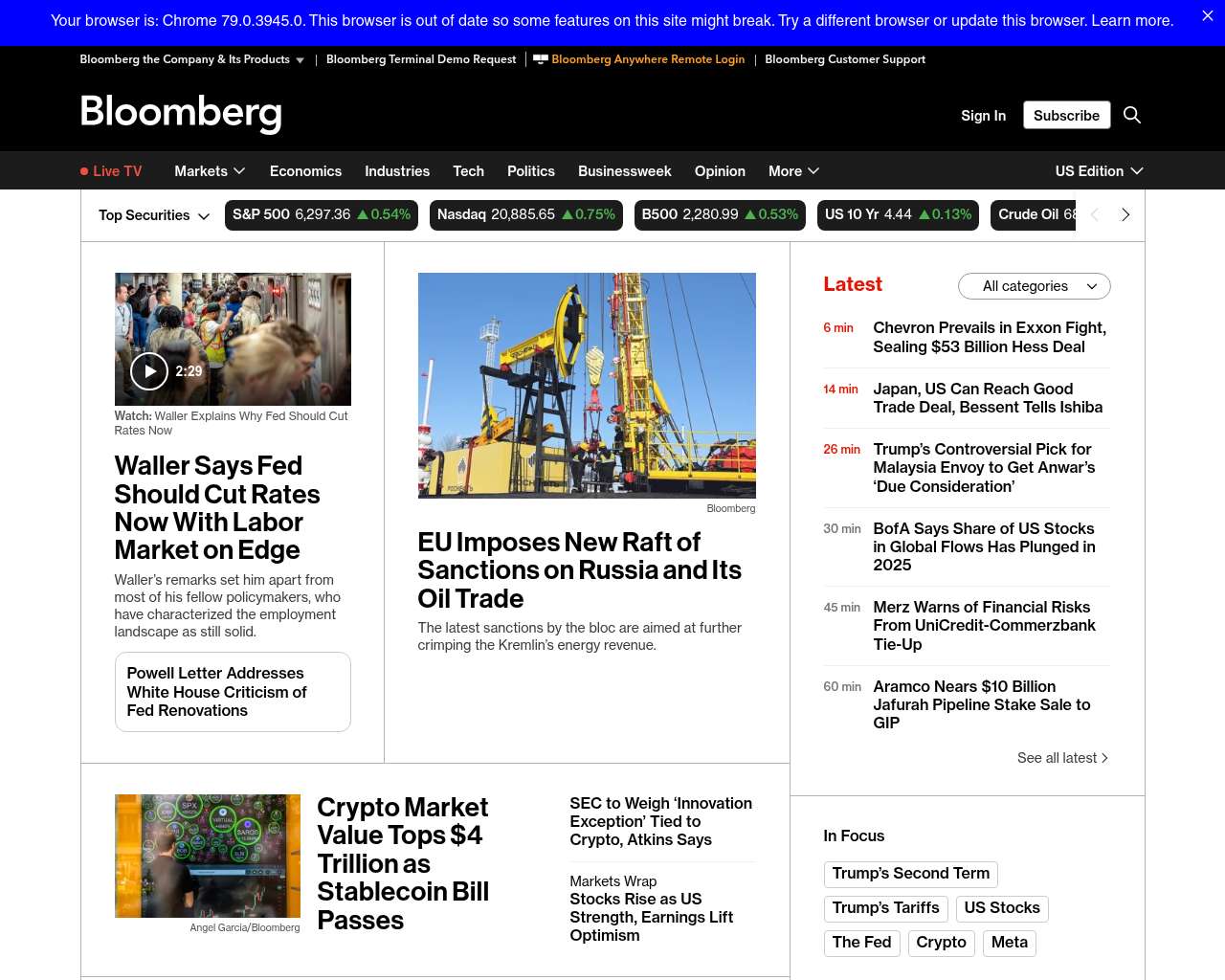This screenshot has width=1225, height=980.
Task: Open SEC to Weigh Innovation Exception story
Action: pos(661,821)
